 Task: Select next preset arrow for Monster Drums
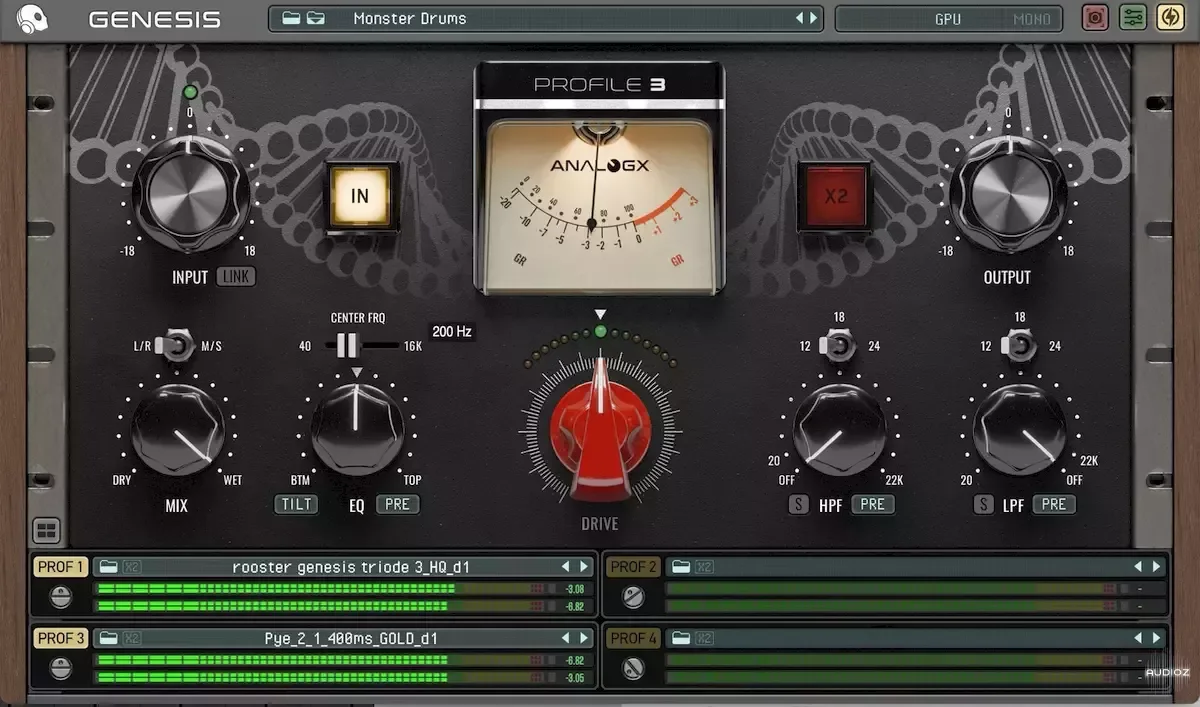point(813,19)
